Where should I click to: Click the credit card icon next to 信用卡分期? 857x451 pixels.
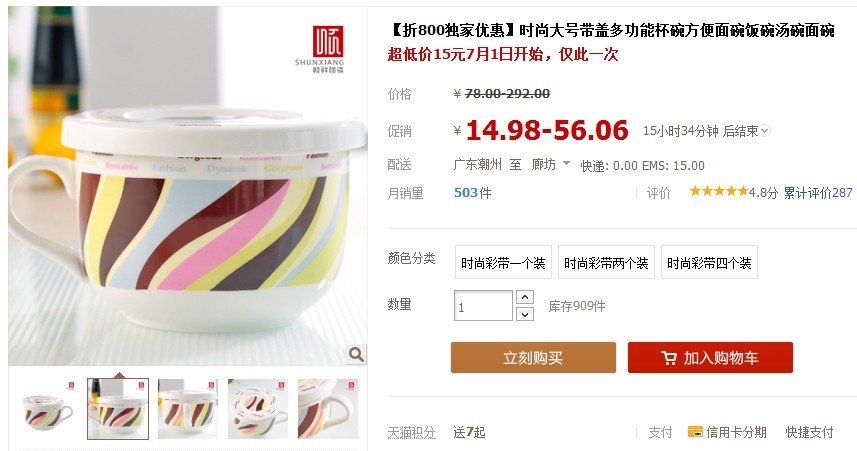coord(695,432)
